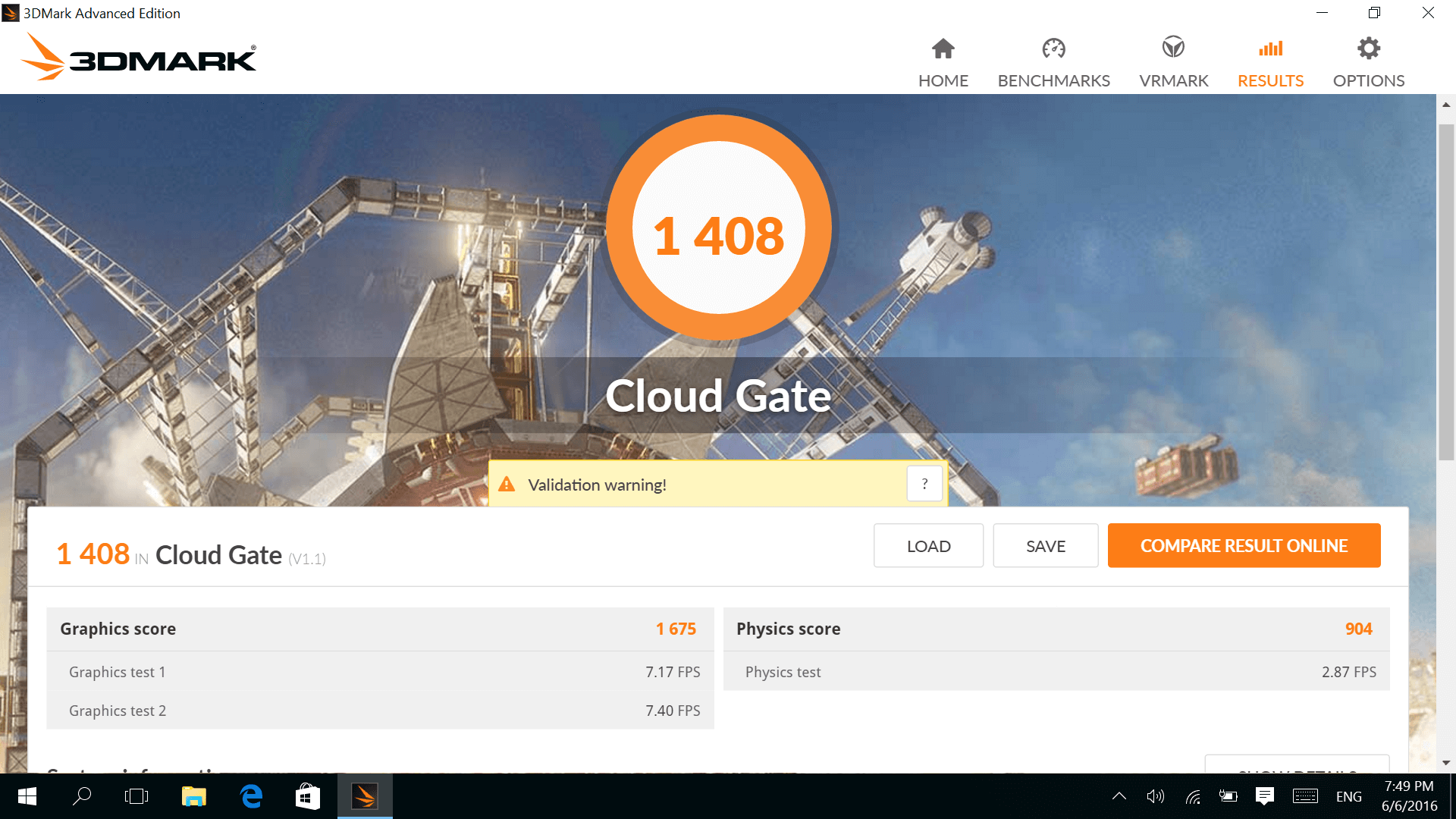Open the VRMark icon
This screenshot has height=819, width=1456.
click(x=1173, y=48)
